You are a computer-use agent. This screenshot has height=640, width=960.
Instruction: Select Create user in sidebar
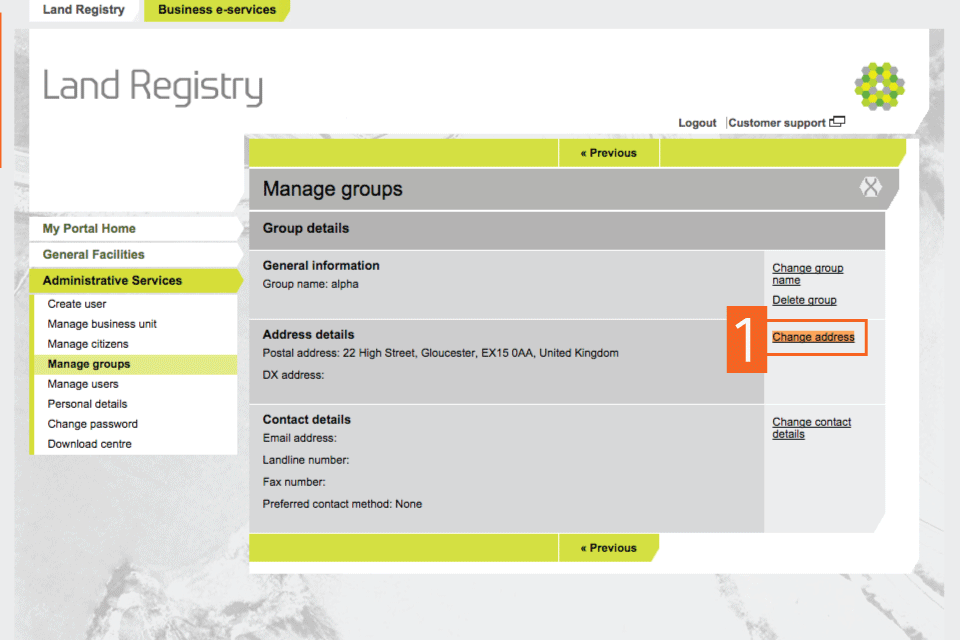point(77,304)
